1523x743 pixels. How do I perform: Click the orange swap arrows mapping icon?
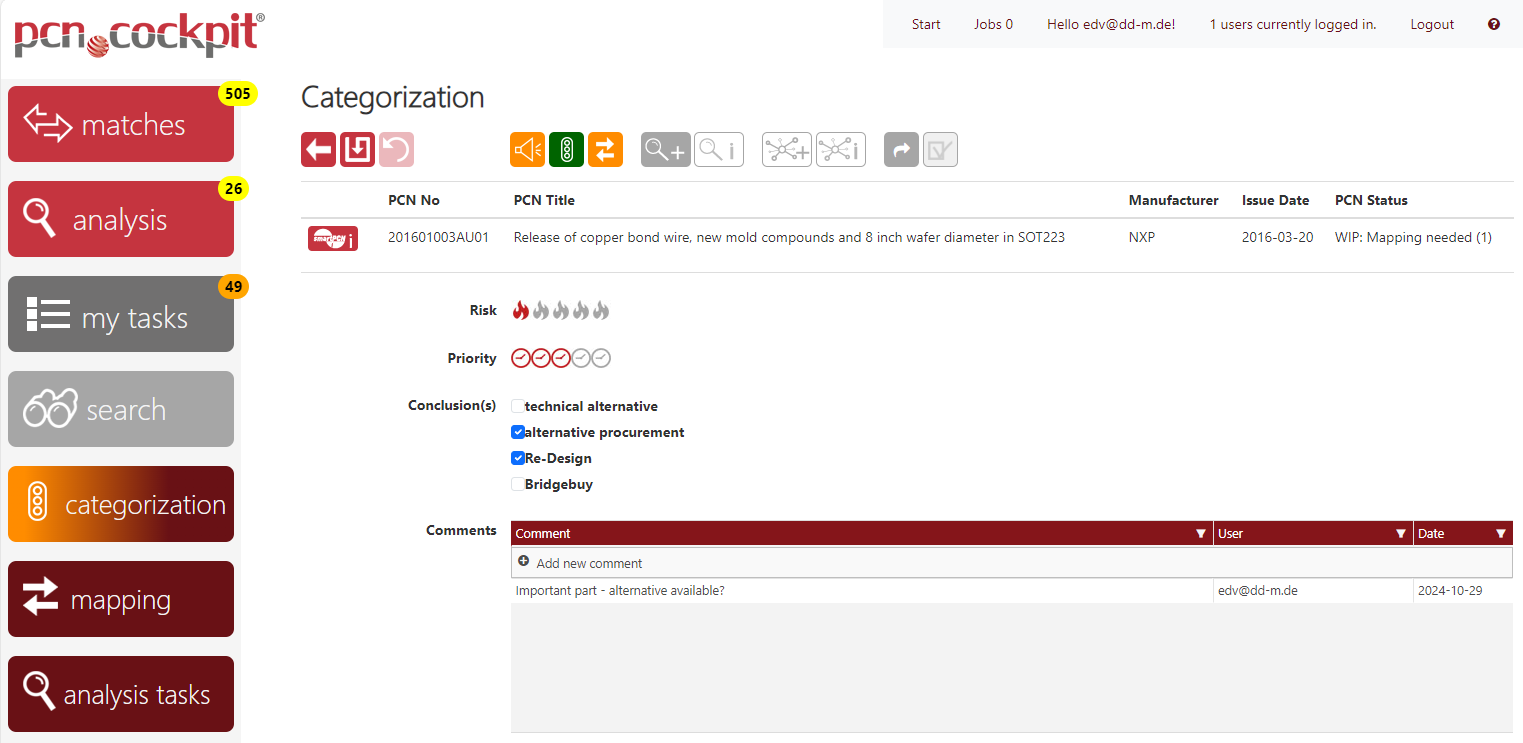[605, 150]
